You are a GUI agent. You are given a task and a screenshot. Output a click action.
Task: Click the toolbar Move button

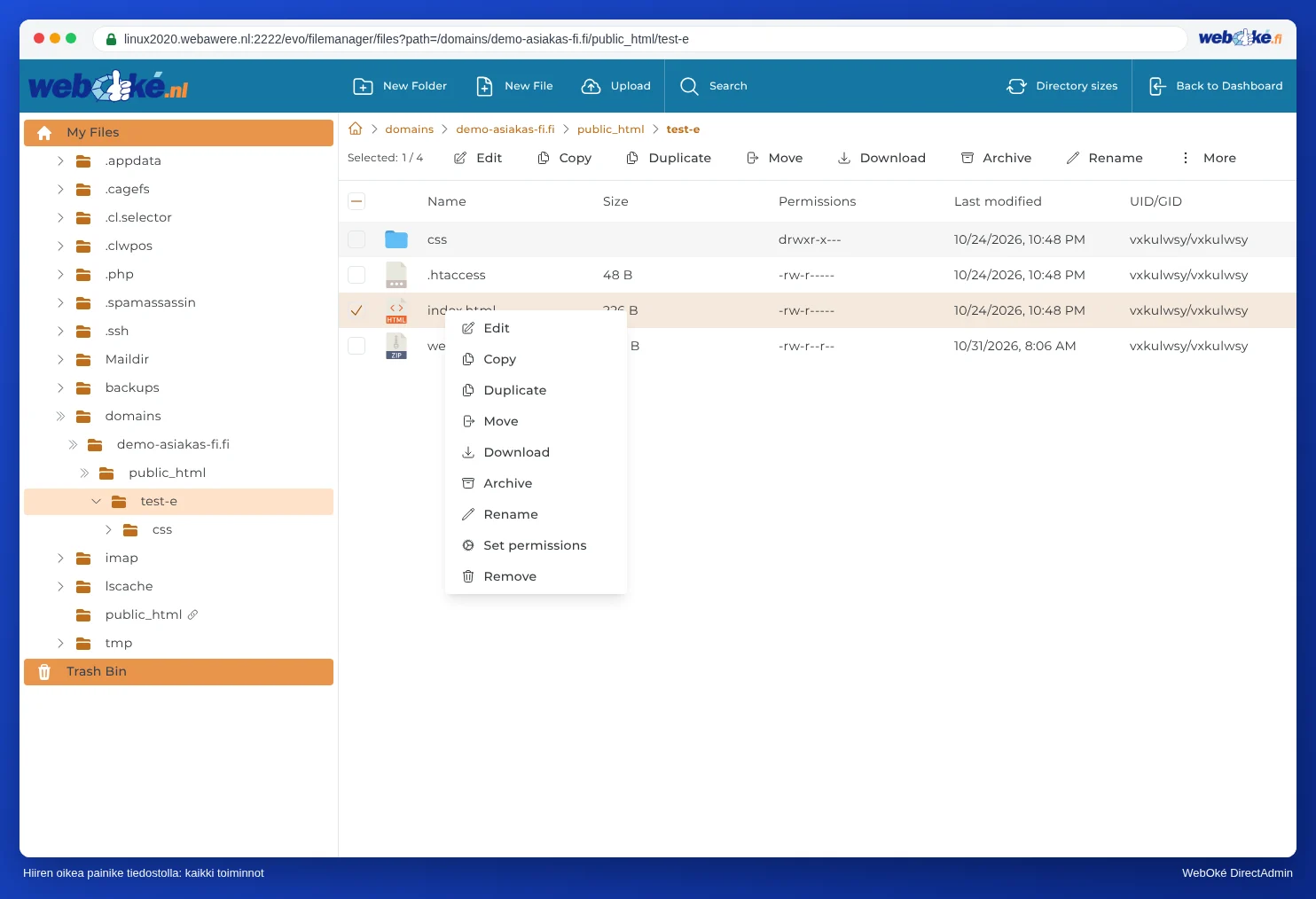coord(774,158)
